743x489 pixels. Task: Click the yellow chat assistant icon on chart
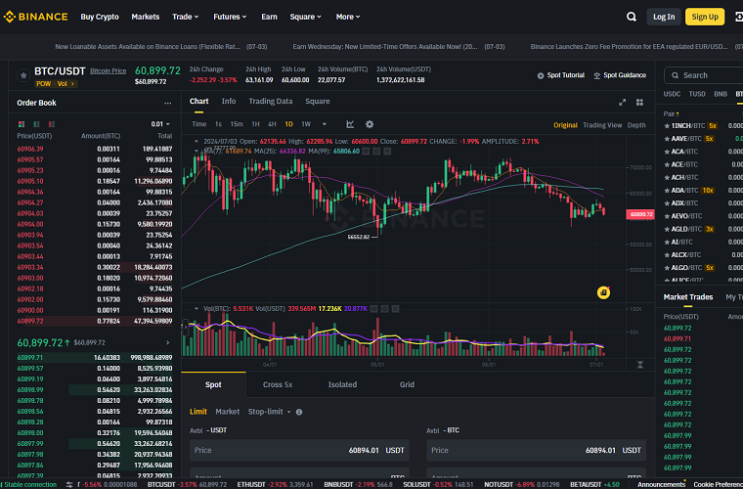point(603,292)
